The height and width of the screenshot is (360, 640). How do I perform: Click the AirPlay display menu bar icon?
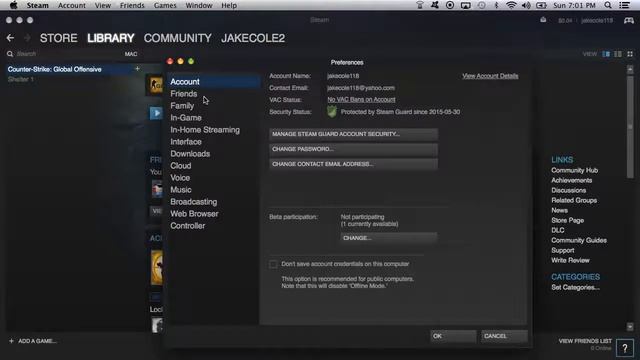tap(465, 5)
